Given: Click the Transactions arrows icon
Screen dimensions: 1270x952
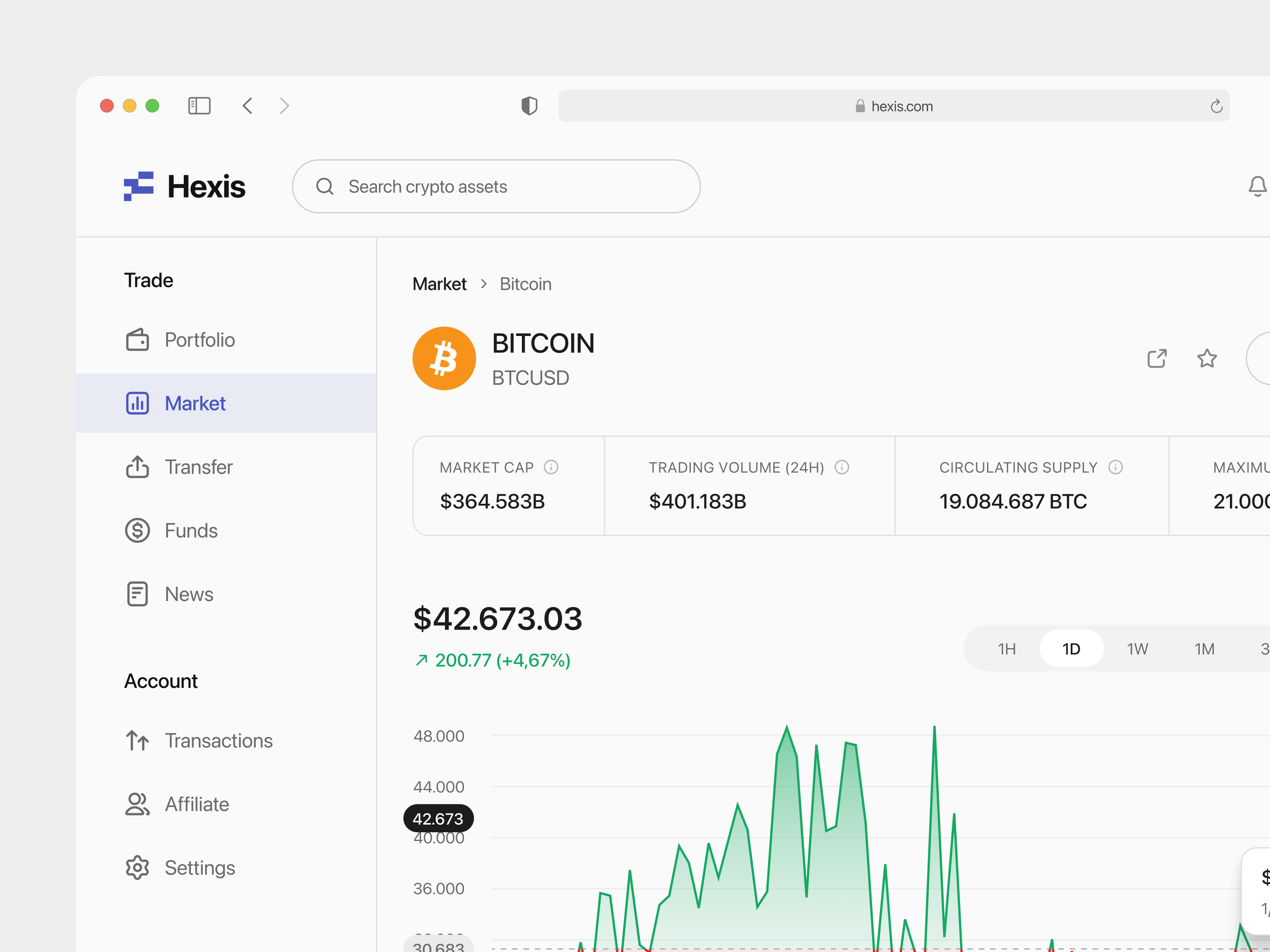Looking at the screenshot, I should [x=137, y=741].
